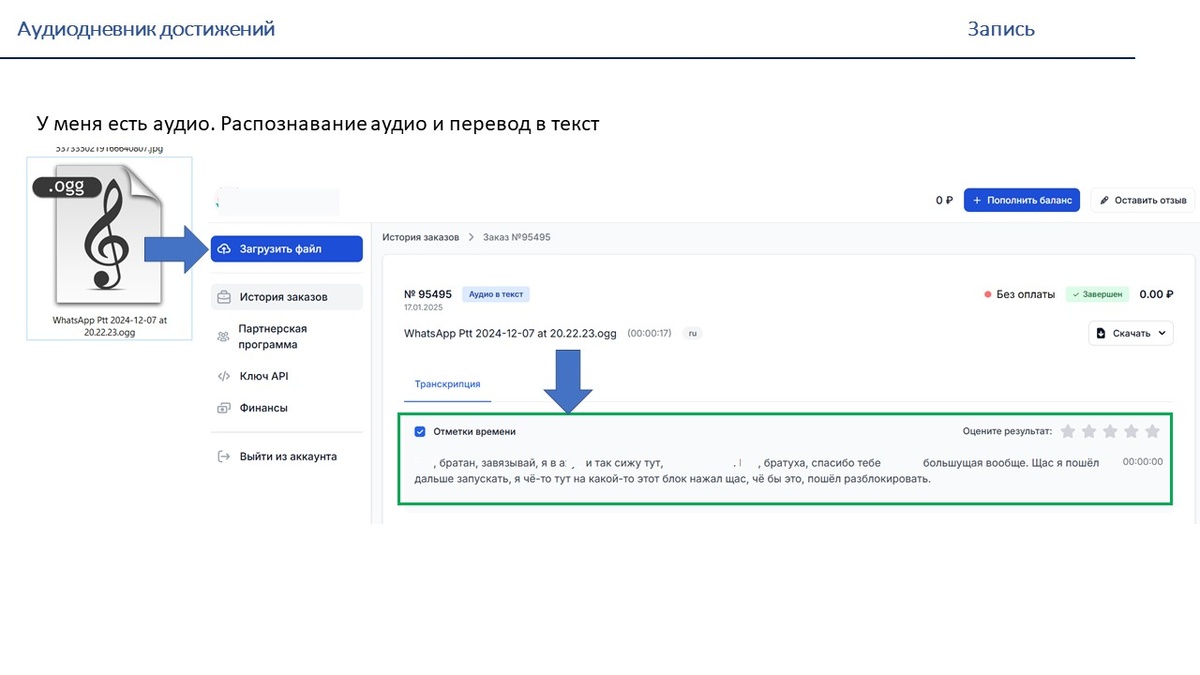This screenshot has height=675, width=1200.
Task: Click the file icon on Скачать button
Action: pyautogui.click(x=1101, y=333)
